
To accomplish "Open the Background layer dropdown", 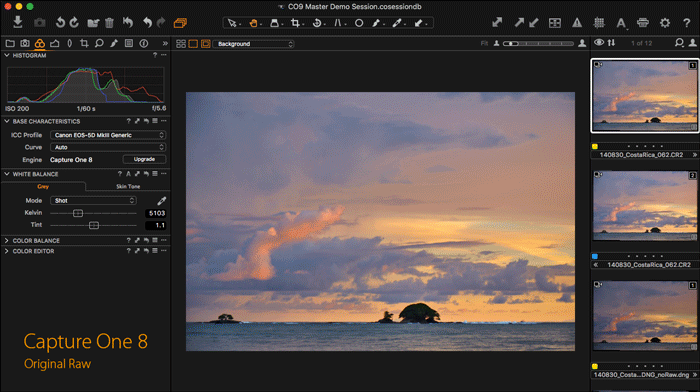I will point(254,44).
